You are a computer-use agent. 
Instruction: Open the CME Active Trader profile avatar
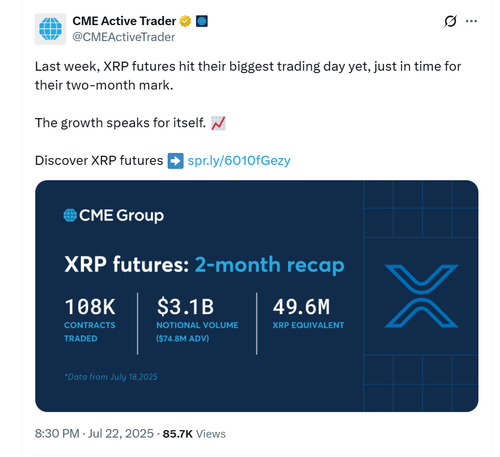(x=50, y=29)
